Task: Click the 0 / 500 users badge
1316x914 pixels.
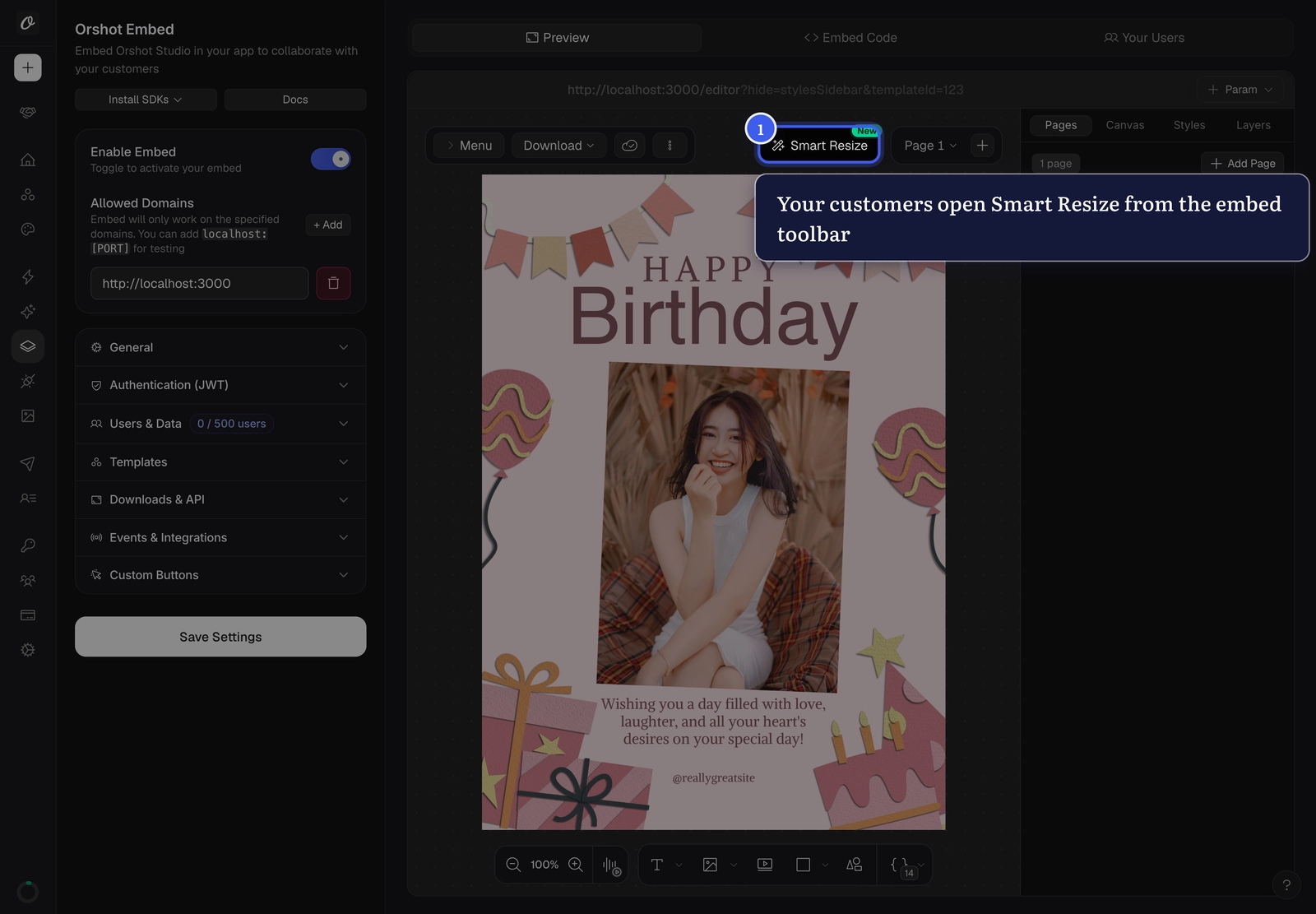Action: (x=232, y=424)
